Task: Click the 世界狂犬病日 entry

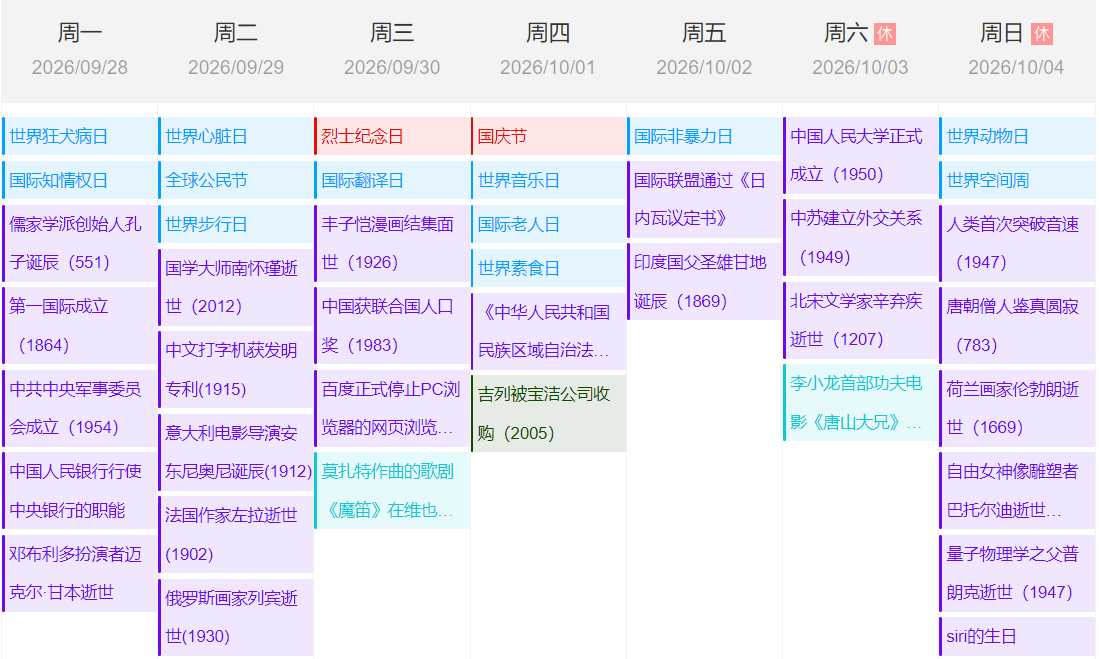Action: tap(80, 136)
